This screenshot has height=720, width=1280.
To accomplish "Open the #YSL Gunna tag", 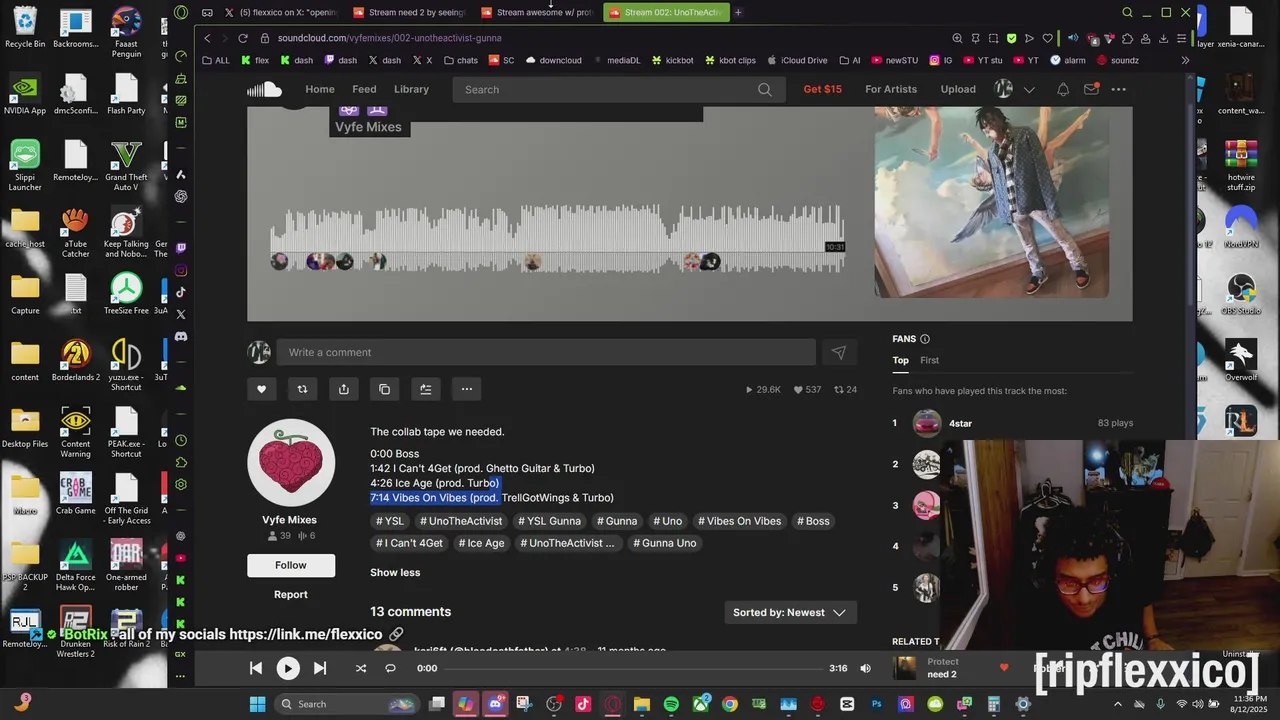I will [x=549, y=521].
